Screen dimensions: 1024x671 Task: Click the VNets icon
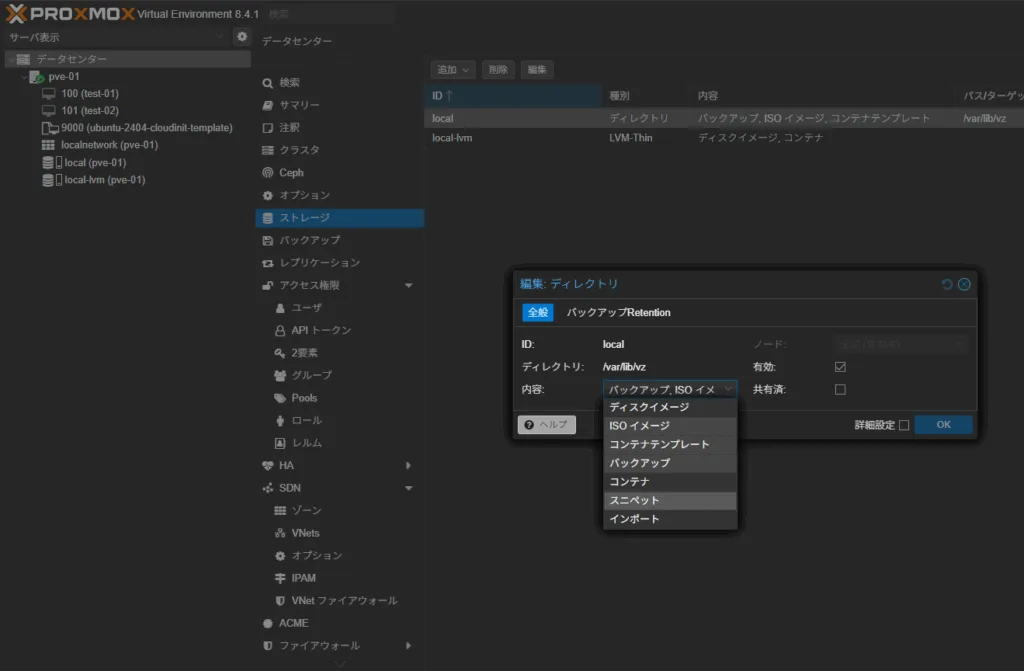tap(280, 533)
